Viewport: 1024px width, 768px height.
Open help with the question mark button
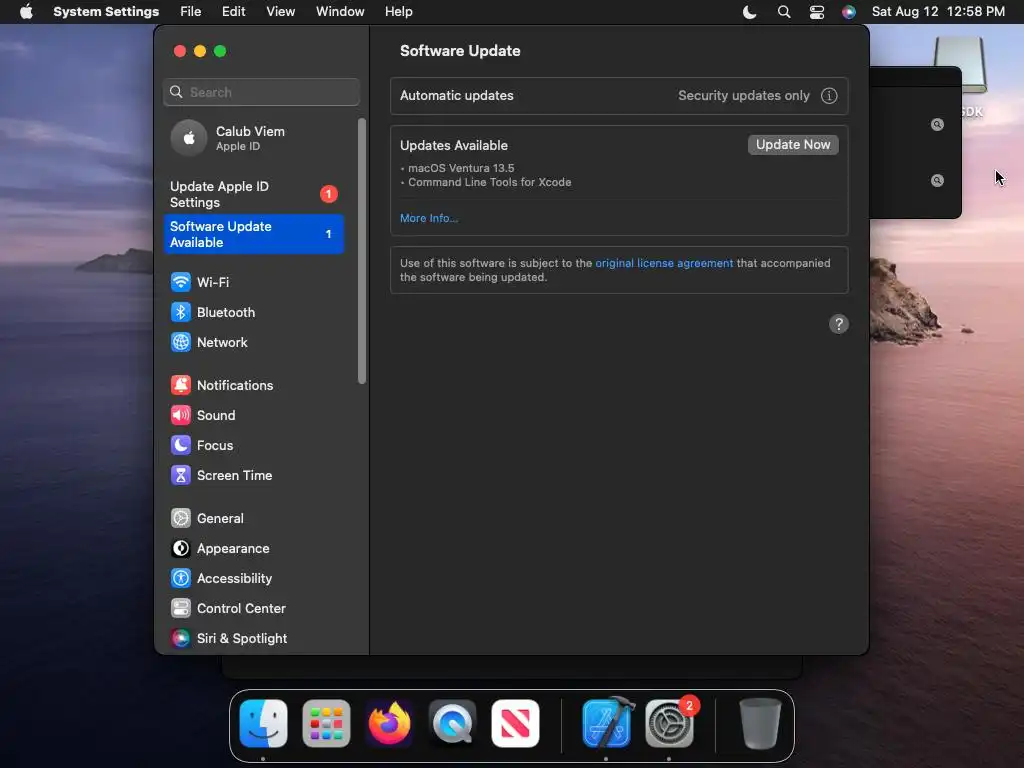click(839, 324)
